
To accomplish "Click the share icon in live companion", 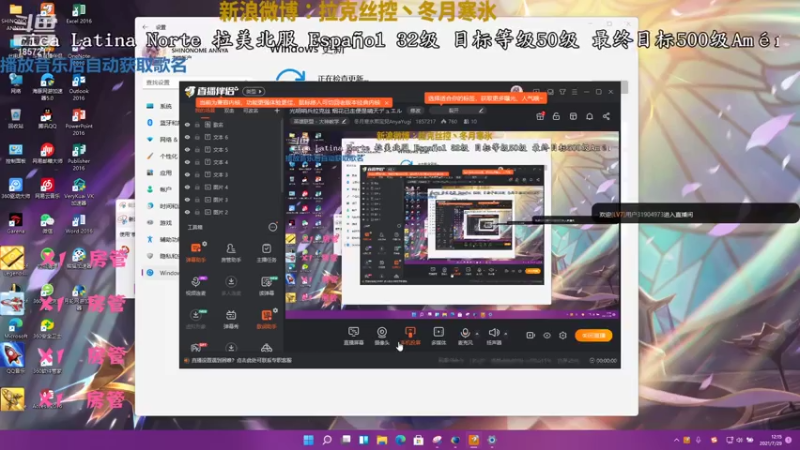I will [x=606, y=116].
